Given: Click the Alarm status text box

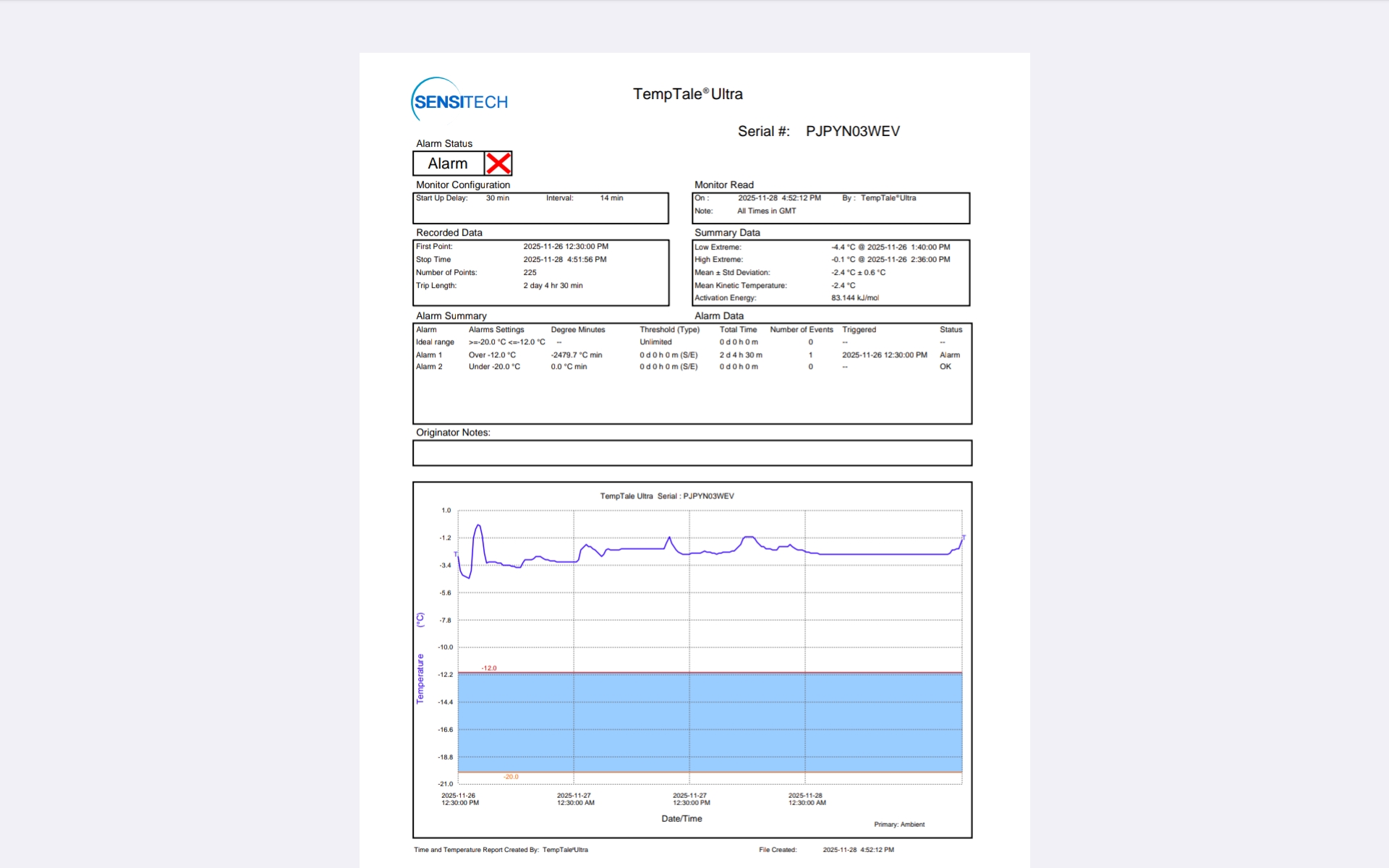Looking at the screenshot, I should (x=448, y=163).
